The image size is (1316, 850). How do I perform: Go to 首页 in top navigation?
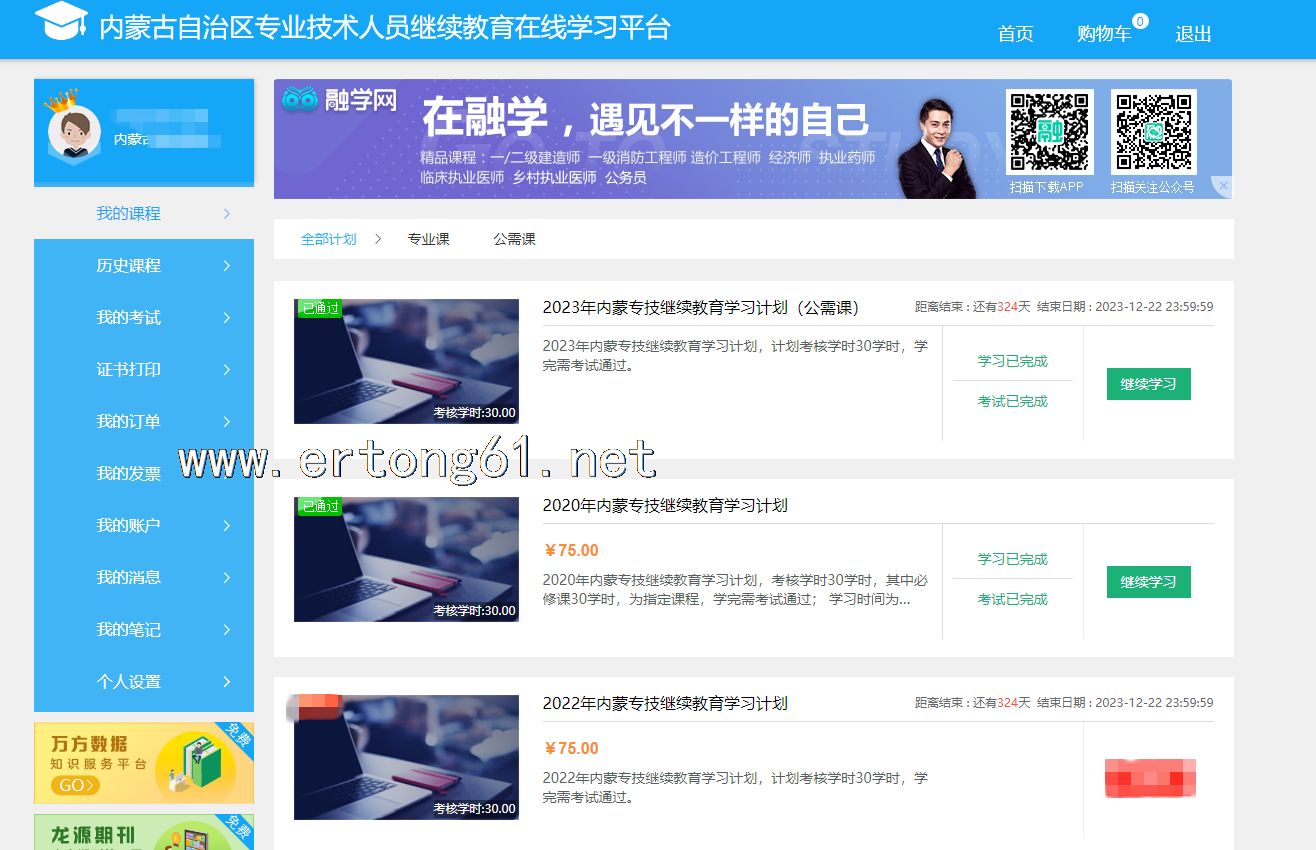click(x=1015, y=34)
